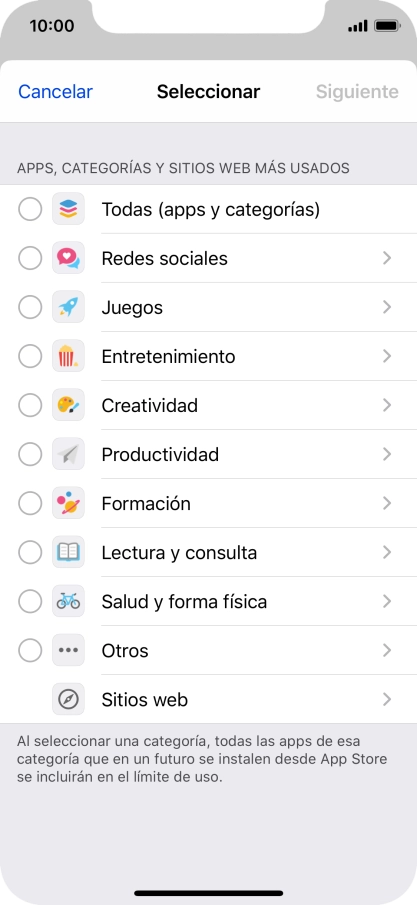Select the Juegos category radio circle

point(30,307)
